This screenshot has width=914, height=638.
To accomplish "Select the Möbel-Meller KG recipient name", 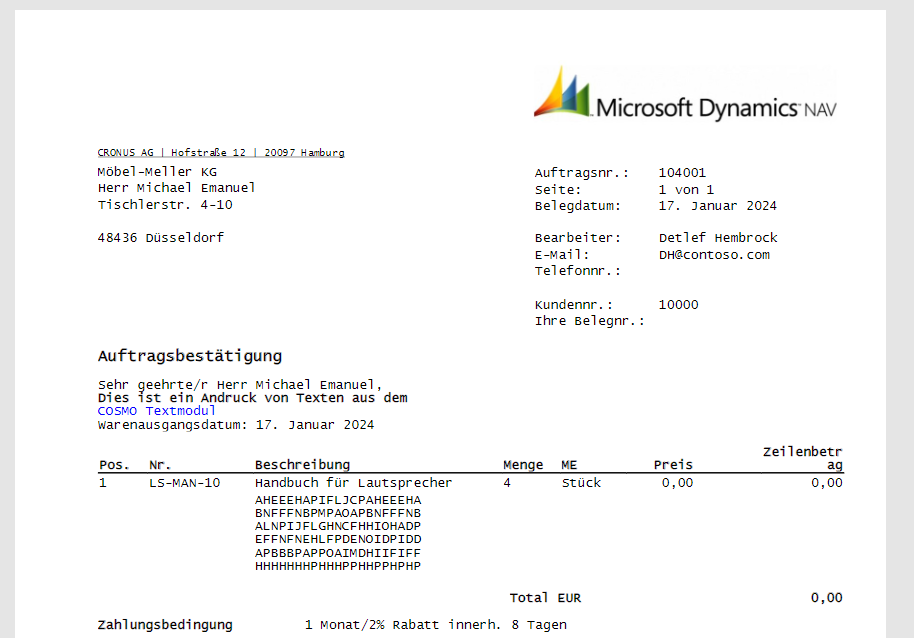I will pyautogui.click(x=157, y=172).
